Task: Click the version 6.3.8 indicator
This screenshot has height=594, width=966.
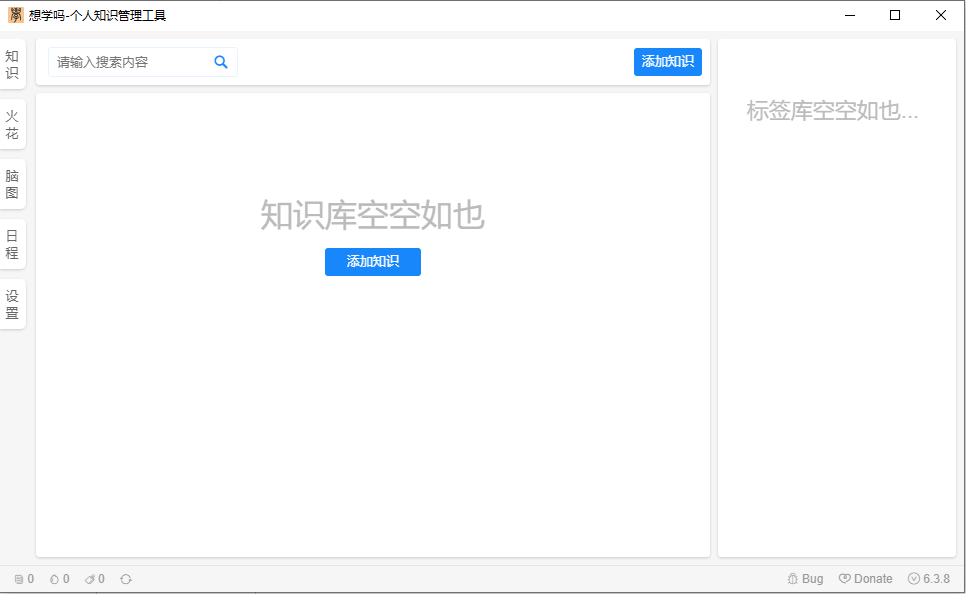Action: coord(929,579)
